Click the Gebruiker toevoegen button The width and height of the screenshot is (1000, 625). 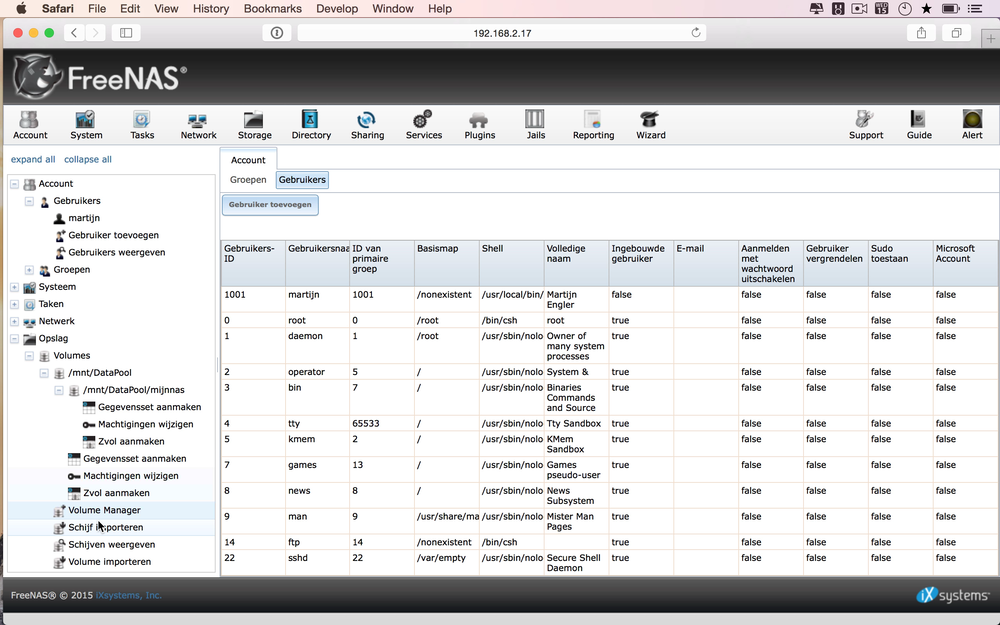[x=270, y=205]
